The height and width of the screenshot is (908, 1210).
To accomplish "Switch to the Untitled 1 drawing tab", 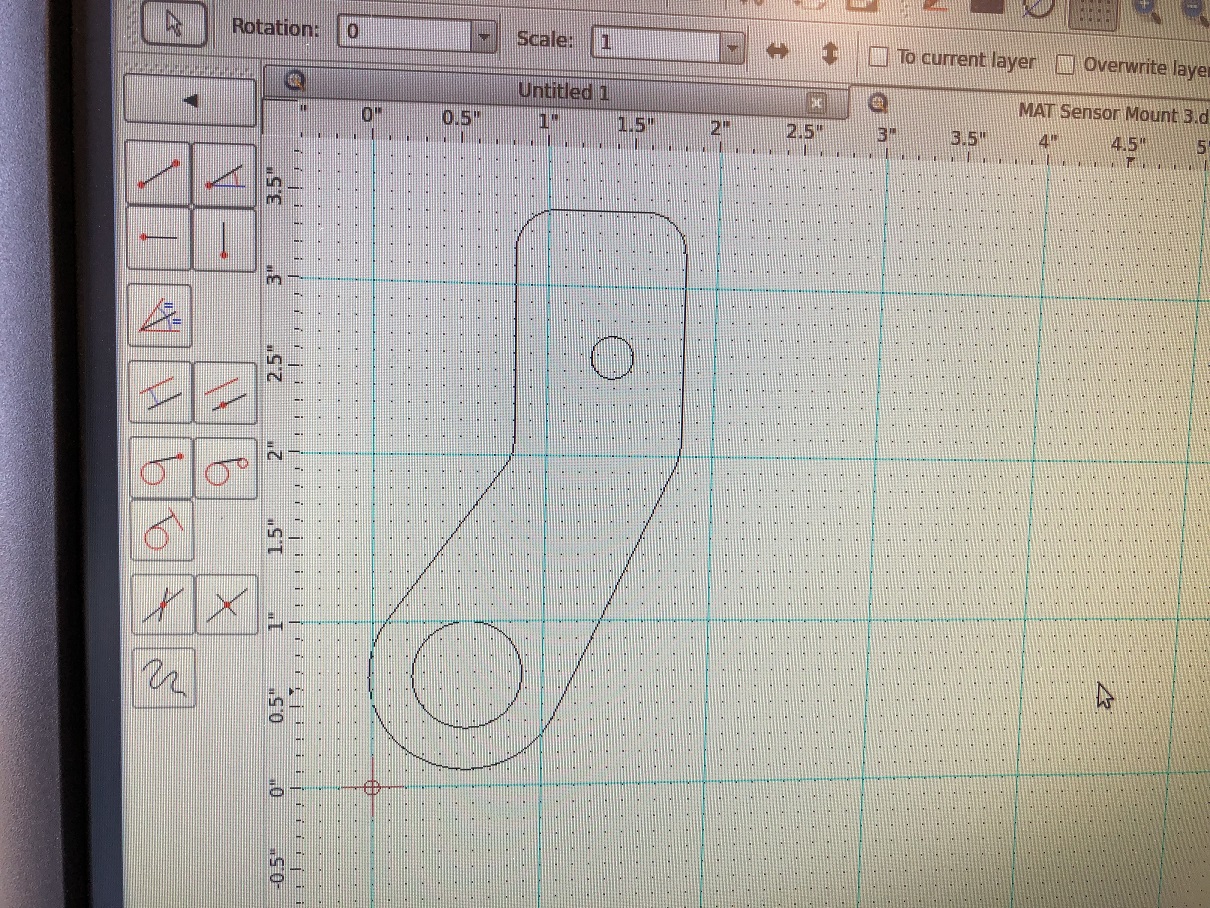I will [562, 92].
